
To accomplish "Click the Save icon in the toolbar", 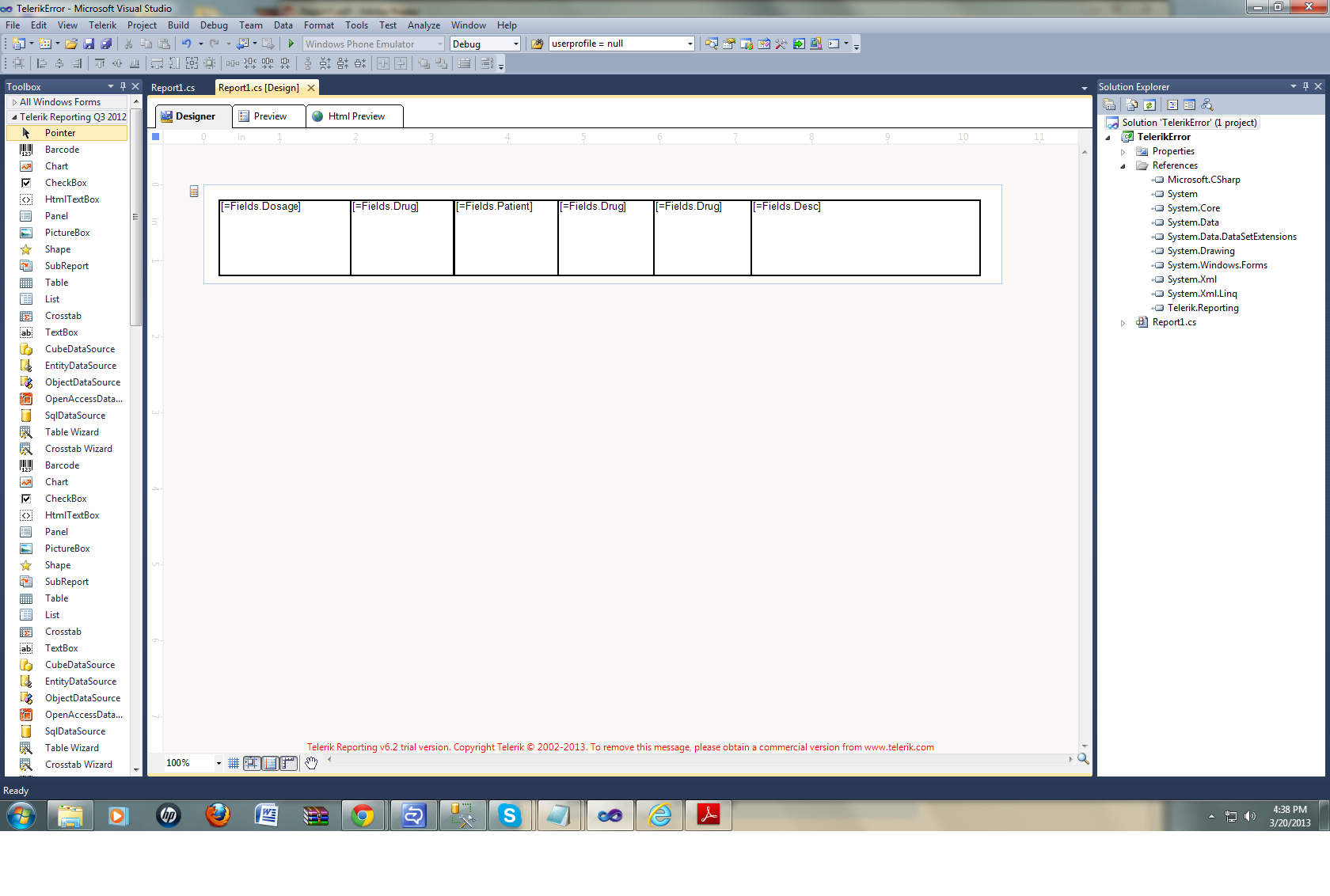I will [x=89, y=44].
